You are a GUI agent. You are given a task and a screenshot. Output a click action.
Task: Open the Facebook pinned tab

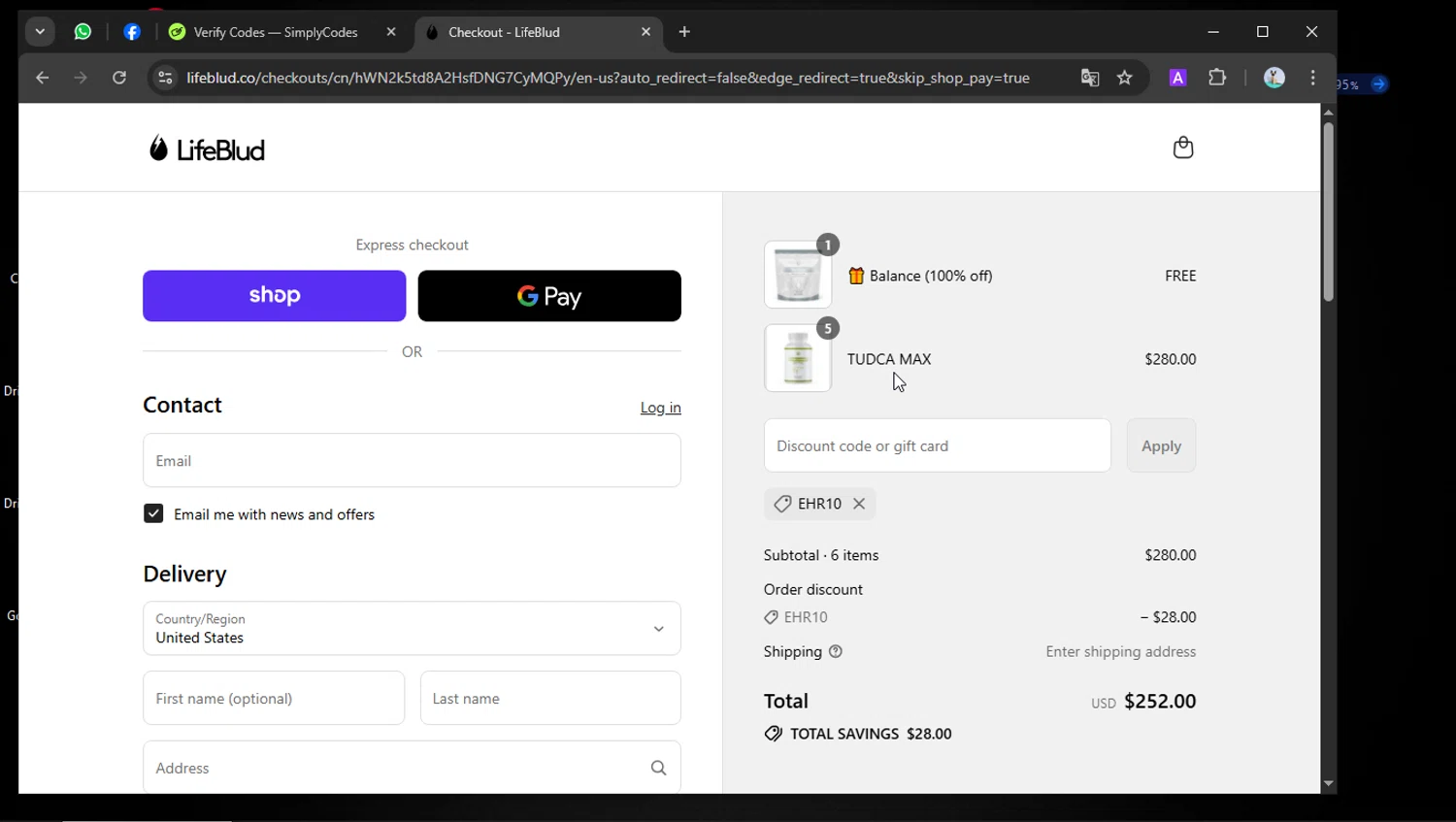point(132,32)
